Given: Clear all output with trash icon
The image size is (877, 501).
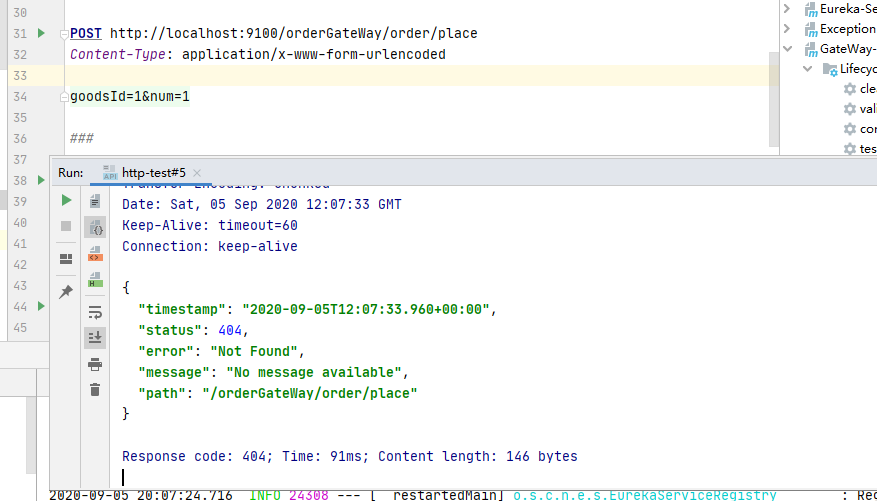Looking at the screenshot, I should click(x=95, y=390).
